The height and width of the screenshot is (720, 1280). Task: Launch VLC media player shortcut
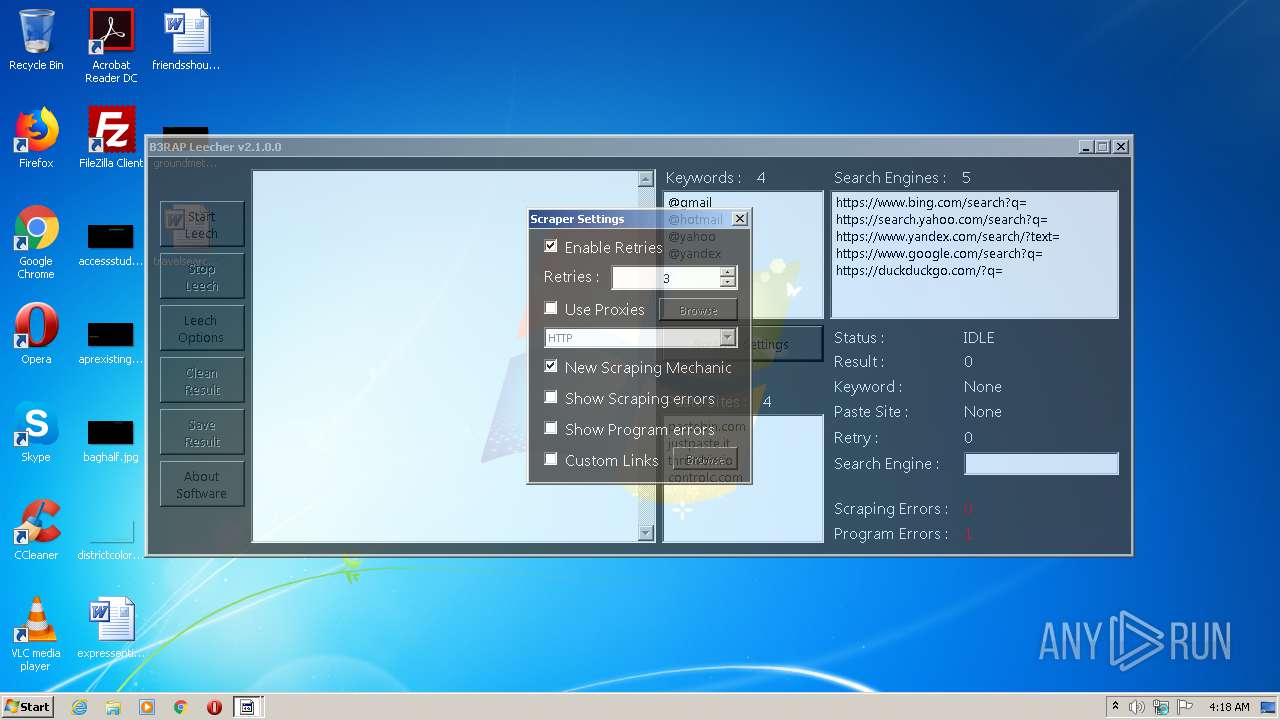36,634
